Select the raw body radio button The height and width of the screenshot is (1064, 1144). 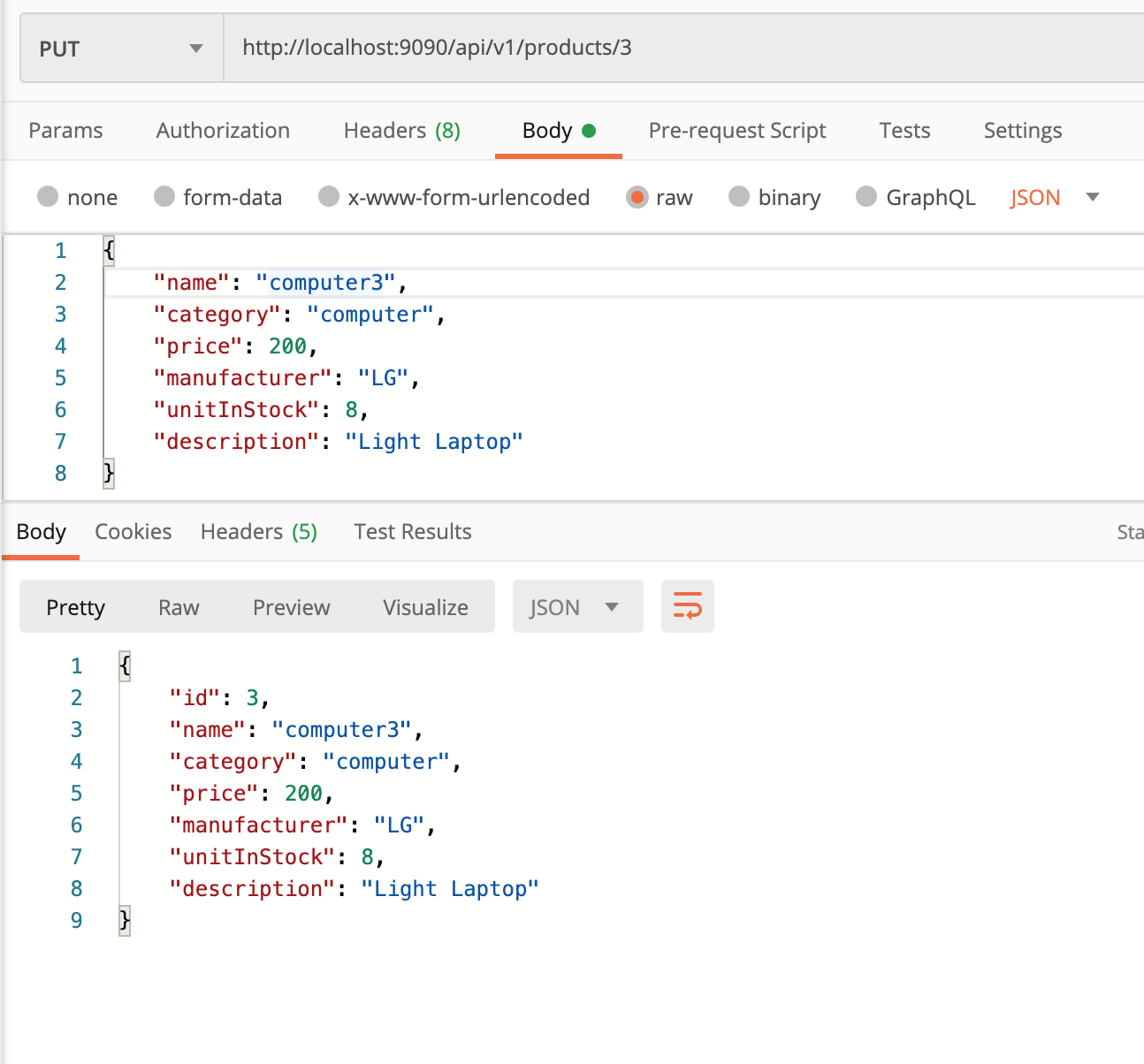(637, 196)
